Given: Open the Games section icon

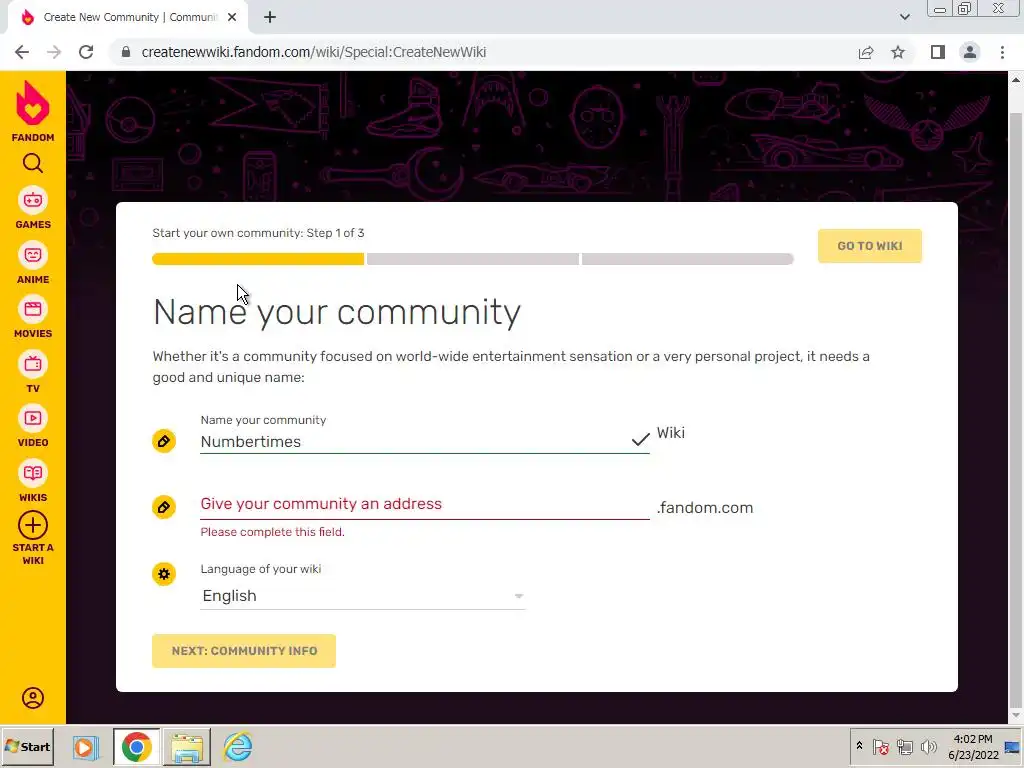Looking at the screenshot, I should pos(33,200).
